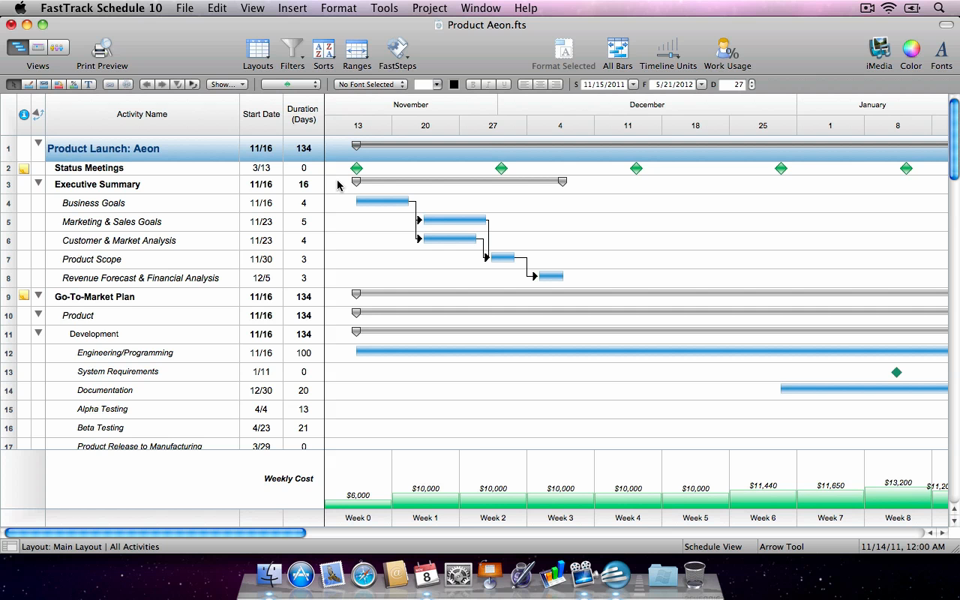960x600 pixels.
Task: Set right text alignment
Action: pos(555,84)
